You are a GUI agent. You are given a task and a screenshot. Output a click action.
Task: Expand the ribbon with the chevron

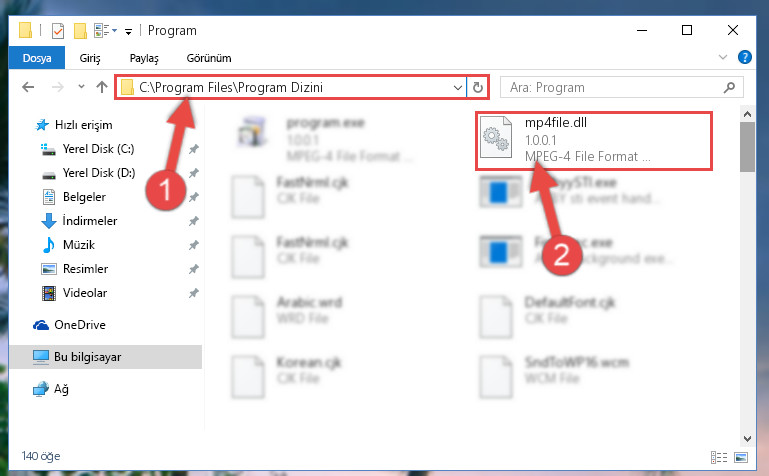pyautogui.click(x=722, y=57)
